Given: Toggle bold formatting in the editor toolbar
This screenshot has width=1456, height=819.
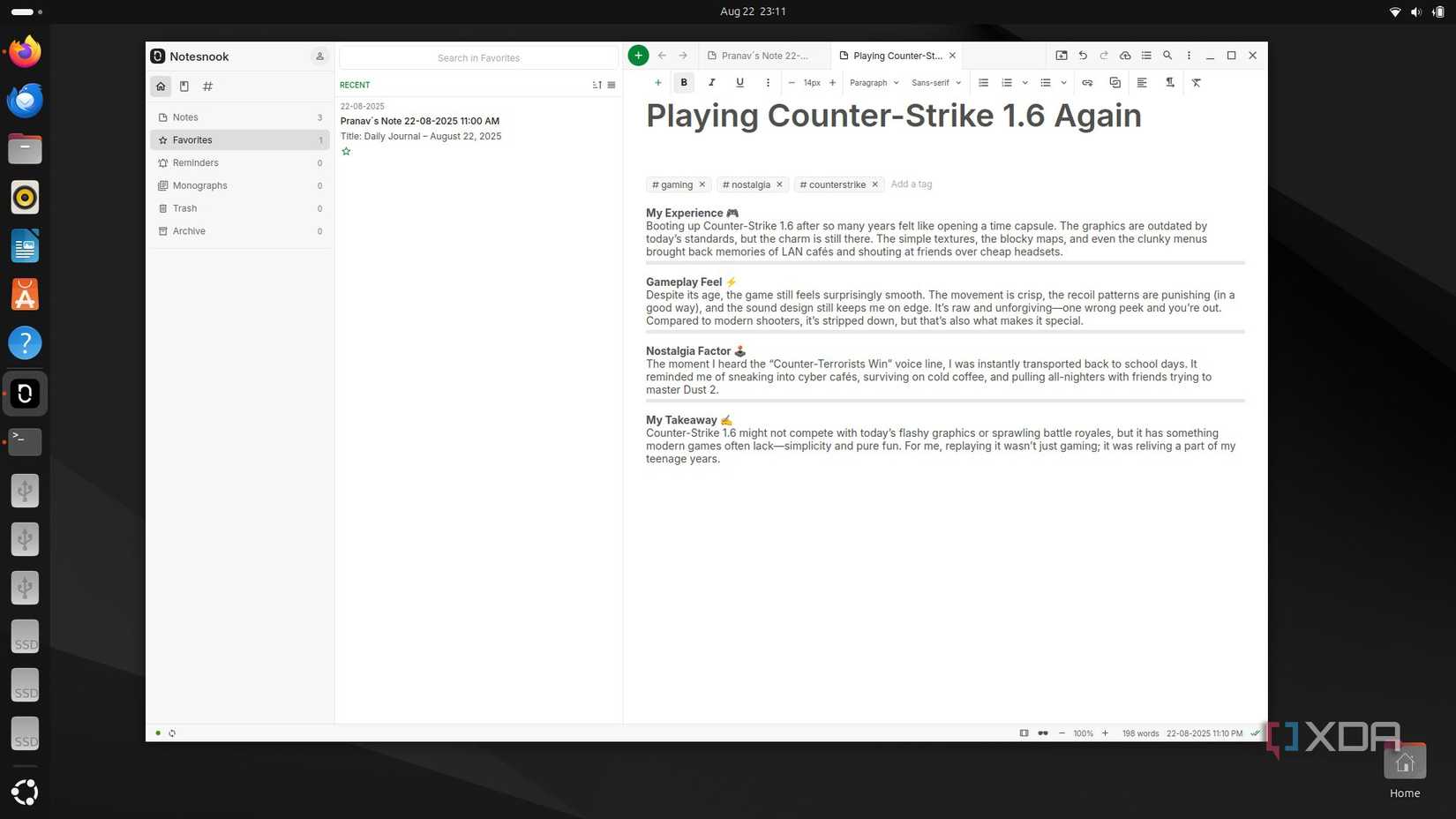Looking at the screenshot, I should [x=684, y=82].
